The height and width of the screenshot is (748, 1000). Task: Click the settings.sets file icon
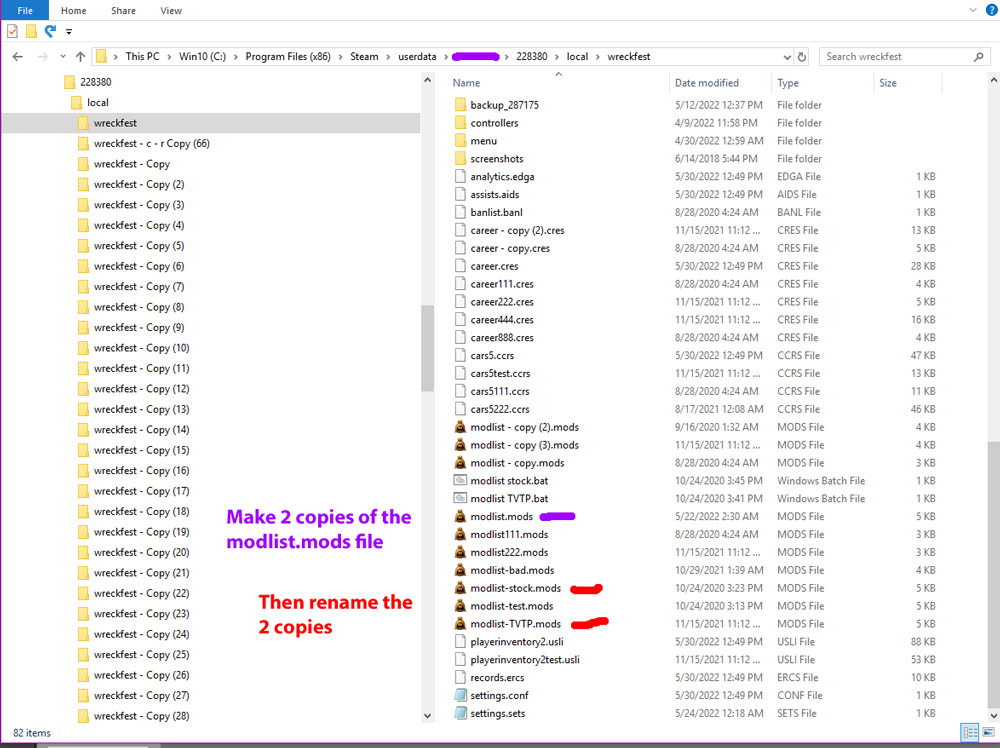460,712
